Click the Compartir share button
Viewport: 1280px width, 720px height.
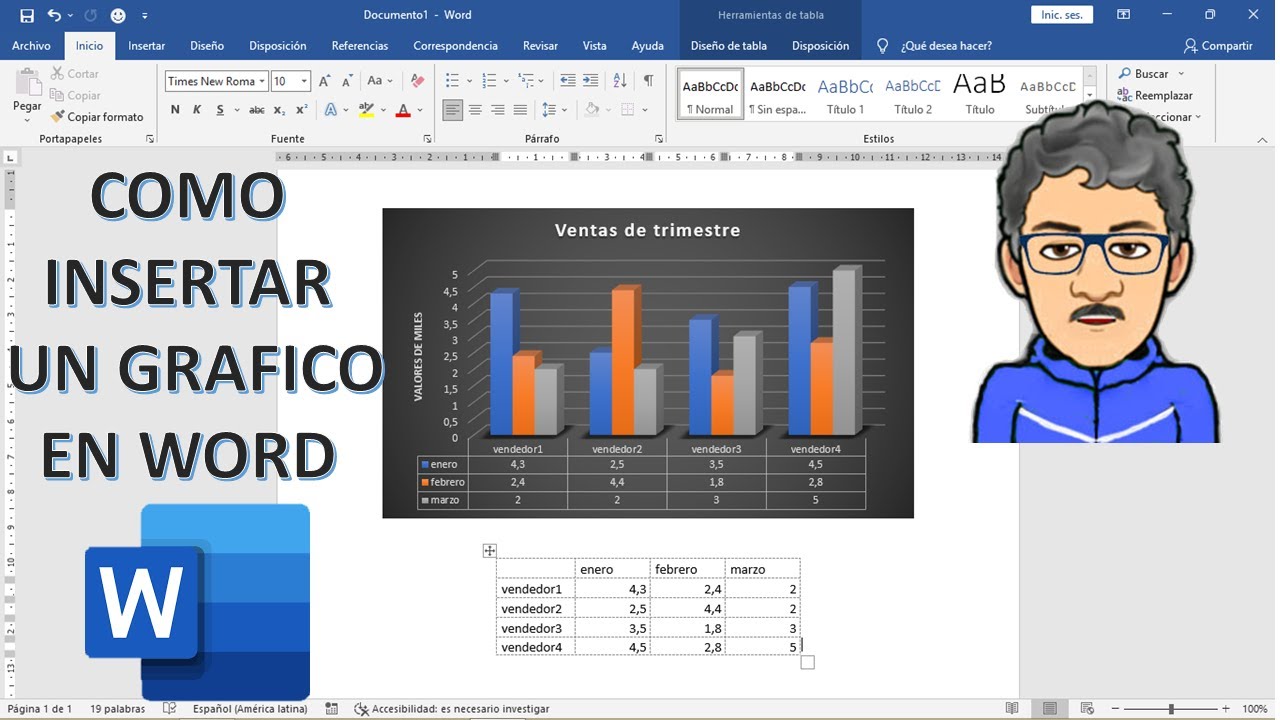point(1218,46)
